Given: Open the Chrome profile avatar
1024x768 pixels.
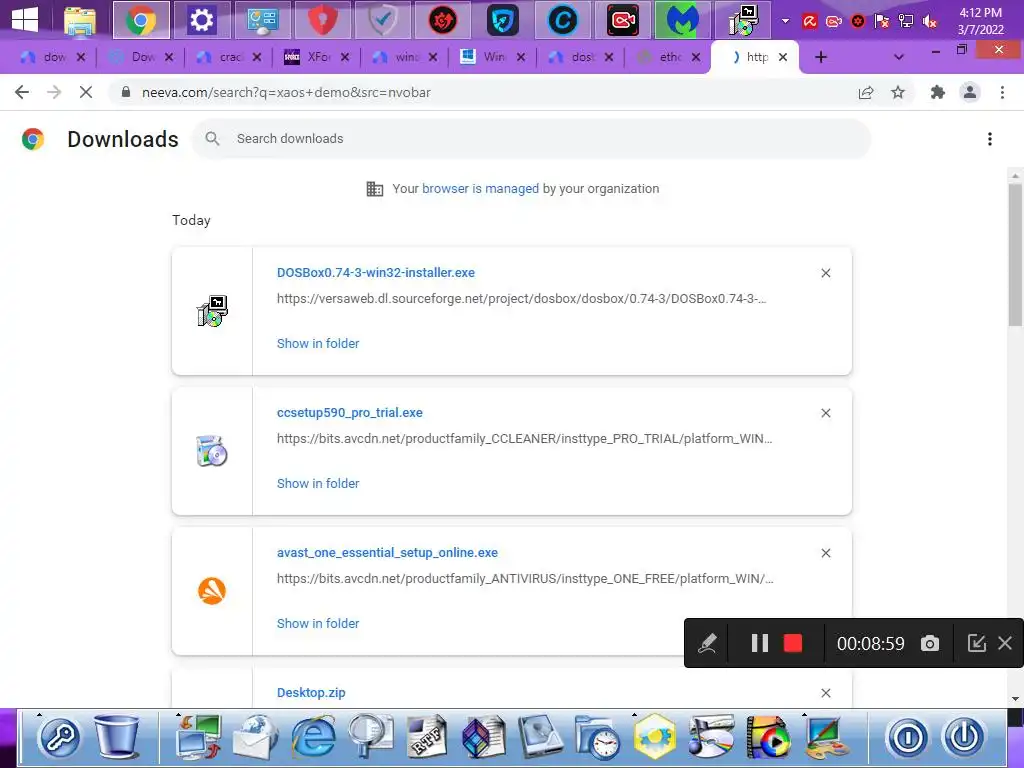Looking at the screenshot, I should pyautogui.click(x=970, y=92).
